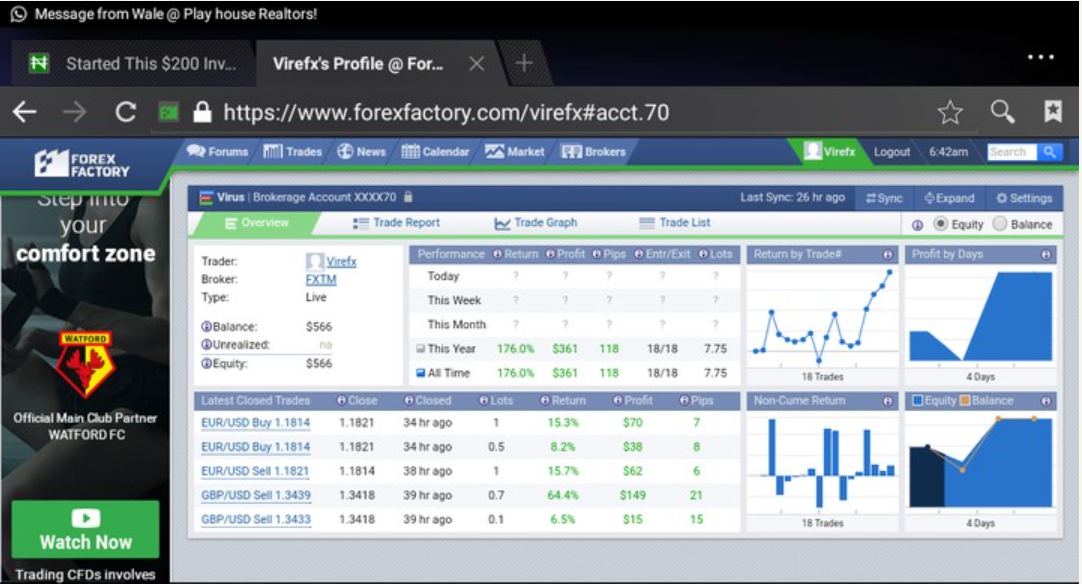Open Calendar section
This screenshot has height=584, width=1082.
pyautogui.click(x=435, y=152)
